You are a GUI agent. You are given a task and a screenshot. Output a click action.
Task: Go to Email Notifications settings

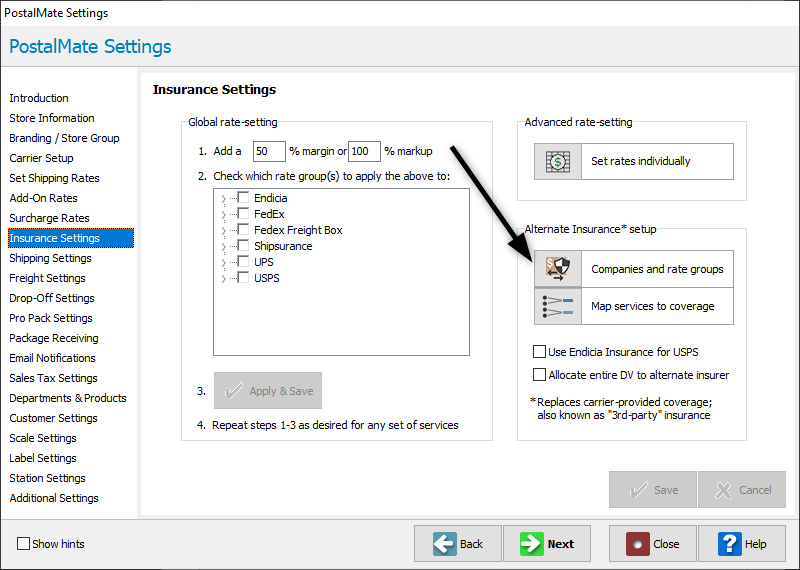[52, 358]
